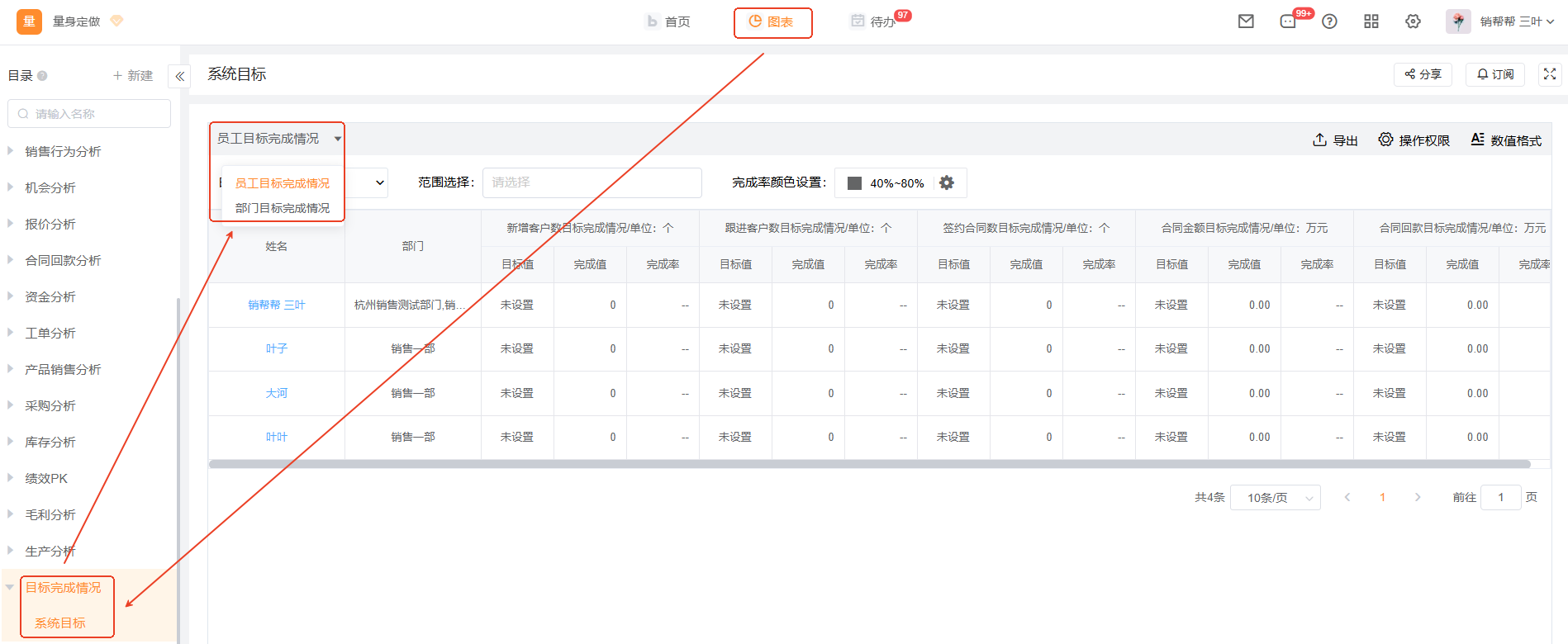Viewport: 1568px width, 644px height.
Task: Open the employee link 叶子
Action: pyautogui.click(x=276, y=349)
